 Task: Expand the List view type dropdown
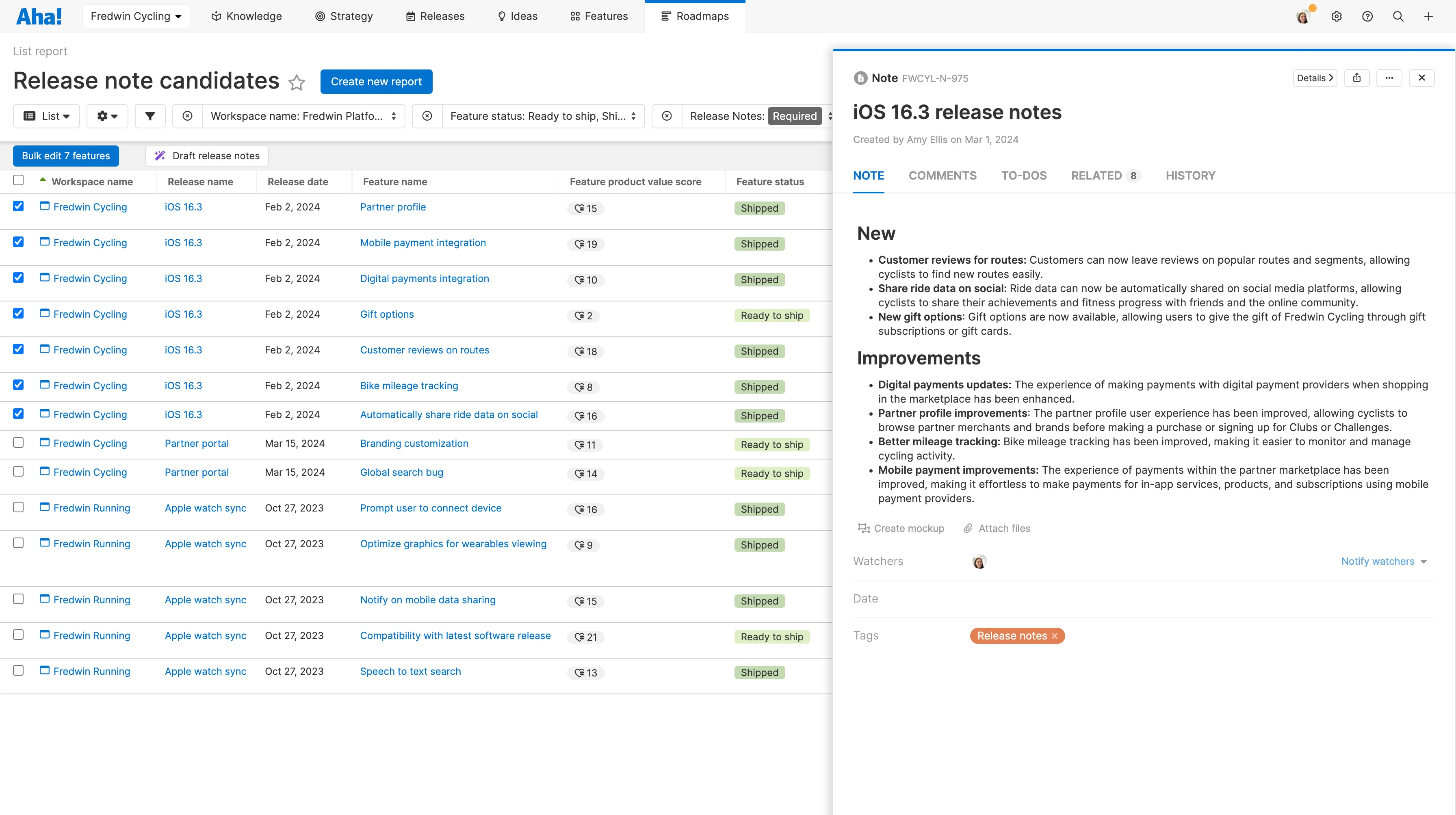point(46,116)
